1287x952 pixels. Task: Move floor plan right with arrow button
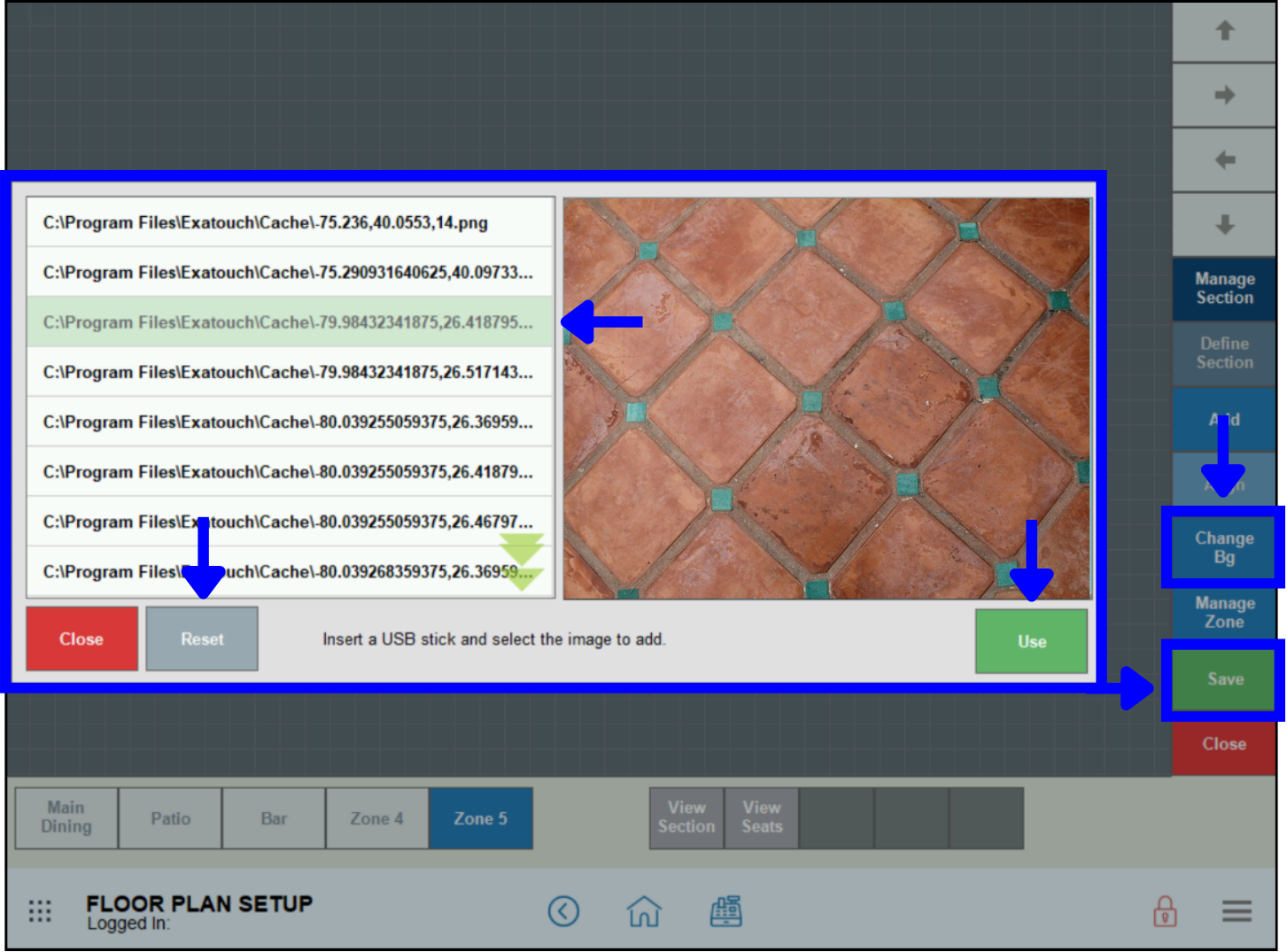point(1223,94)
